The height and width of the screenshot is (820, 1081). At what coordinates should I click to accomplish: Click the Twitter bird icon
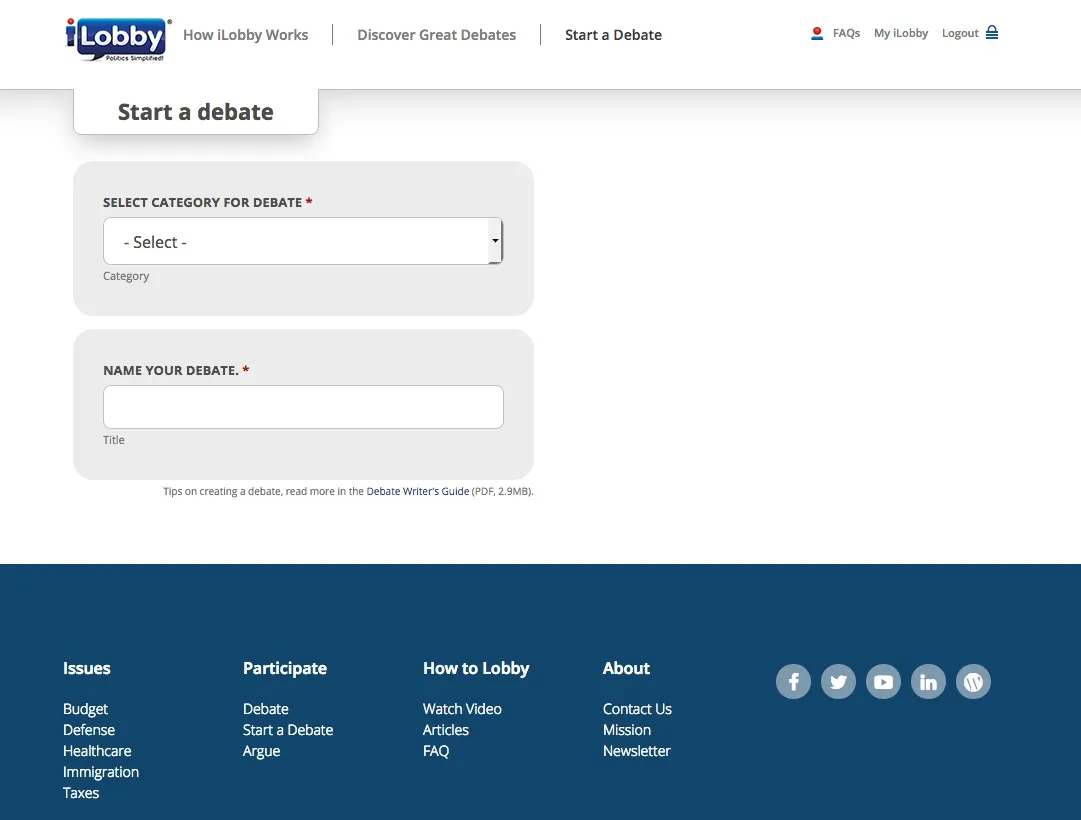838,681
